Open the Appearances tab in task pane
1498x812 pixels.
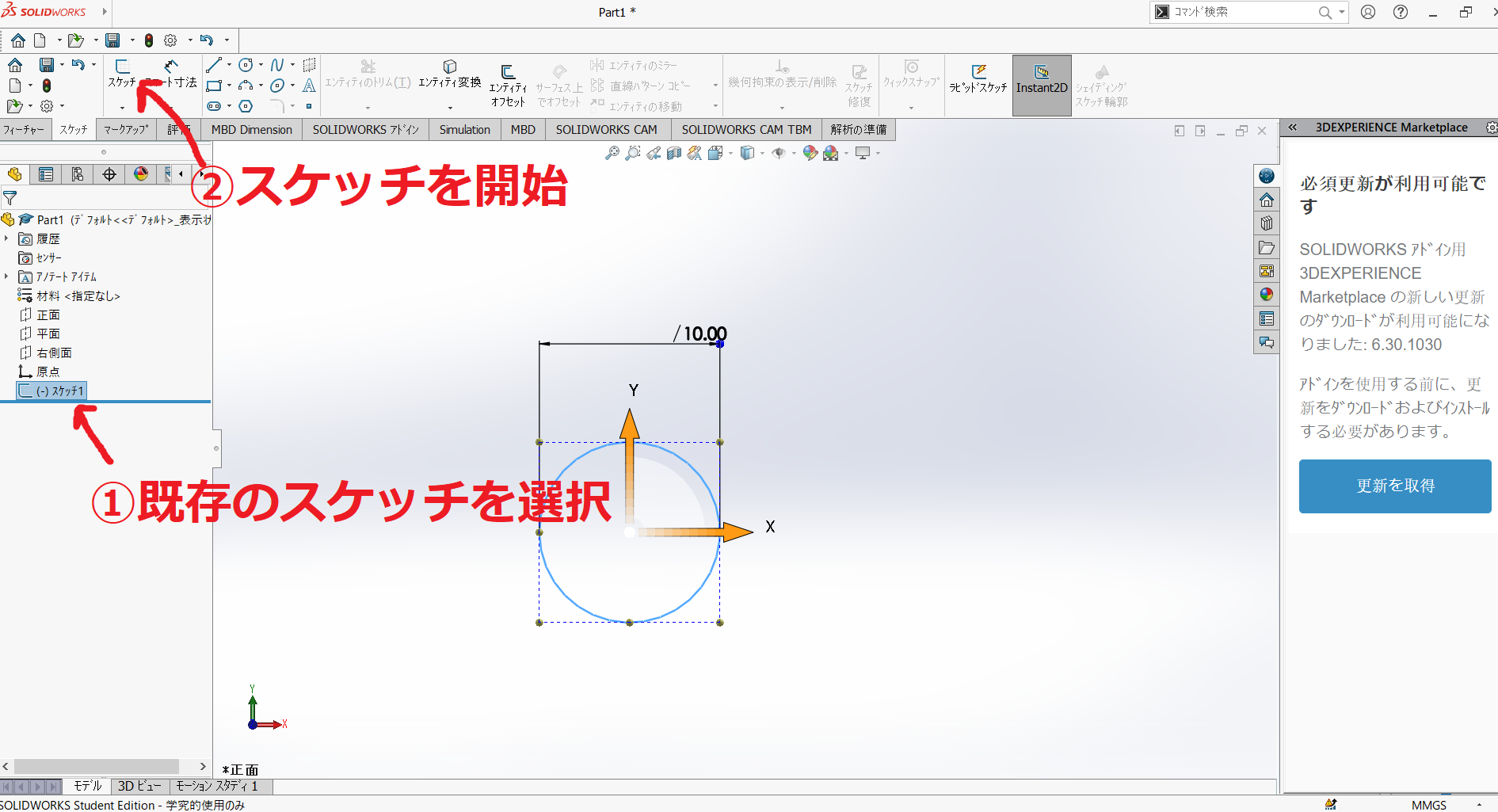click(x=1267, y=295)
